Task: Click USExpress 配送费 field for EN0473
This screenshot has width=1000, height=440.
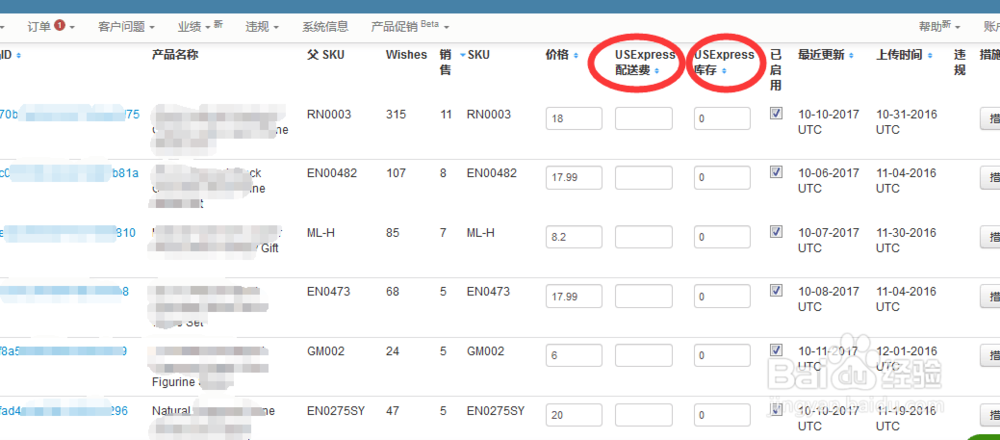Action: coord(643,297)
